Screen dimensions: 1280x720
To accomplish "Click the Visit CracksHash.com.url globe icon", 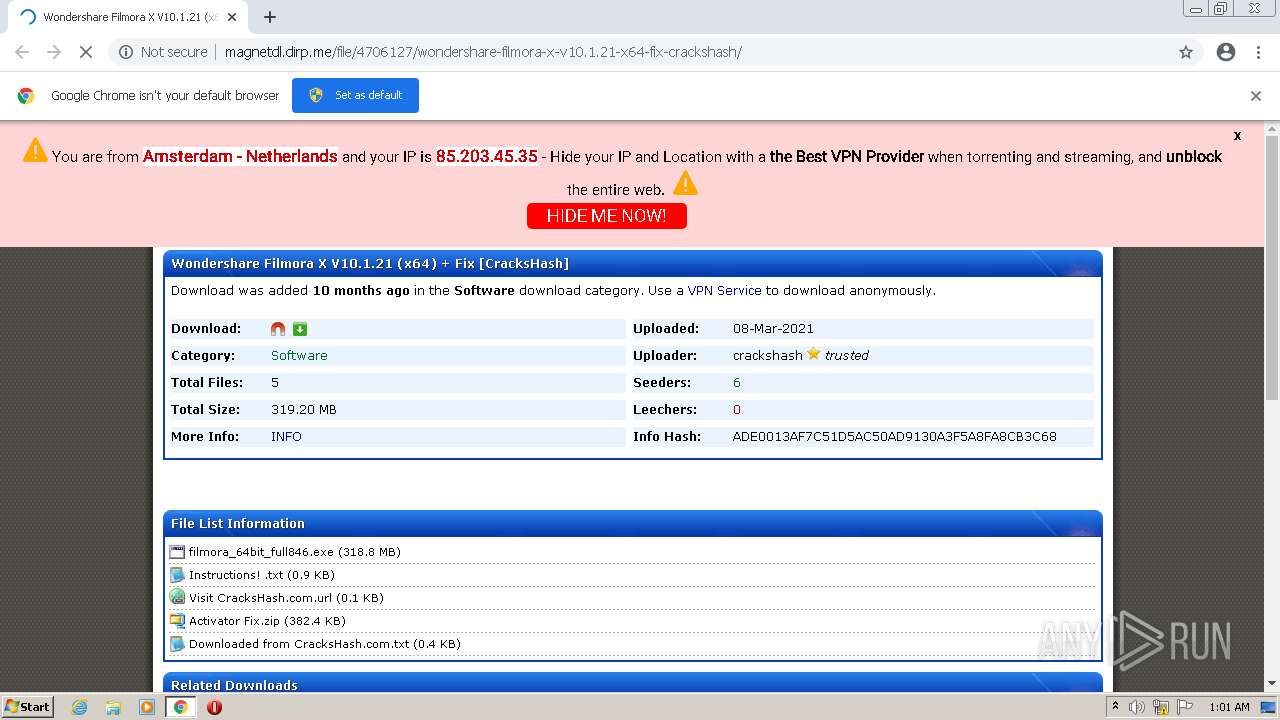I will click(177, 597).
